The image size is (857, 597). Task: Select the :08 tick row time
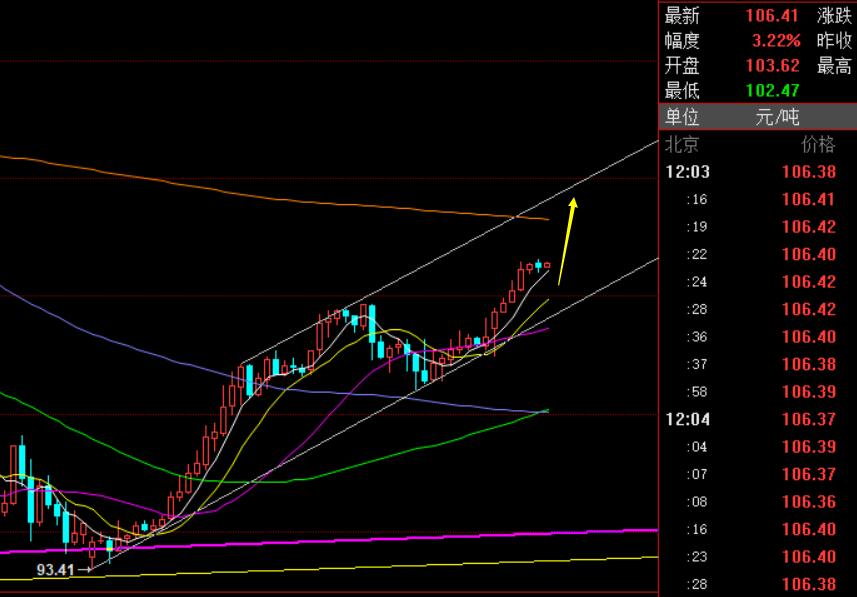pyautogui.click(x=695, y=502)
